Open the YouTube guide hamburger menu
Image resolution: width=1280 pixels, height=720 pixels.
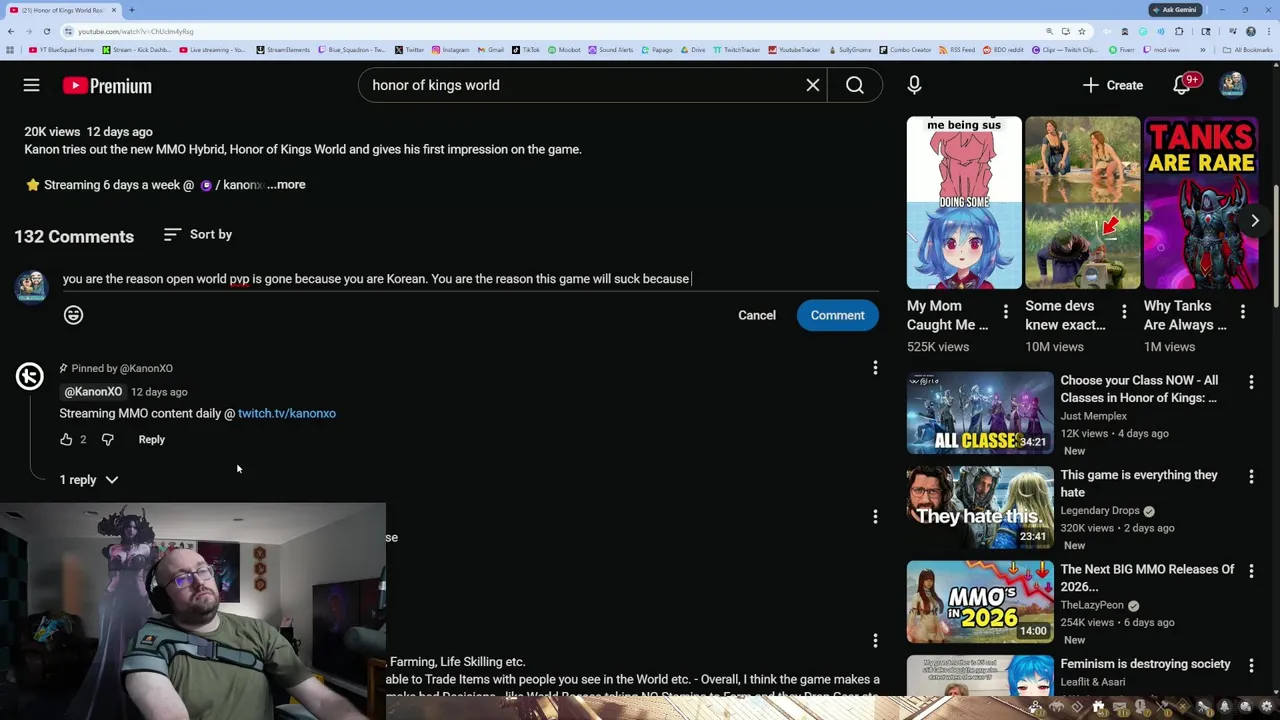(31, 86)
